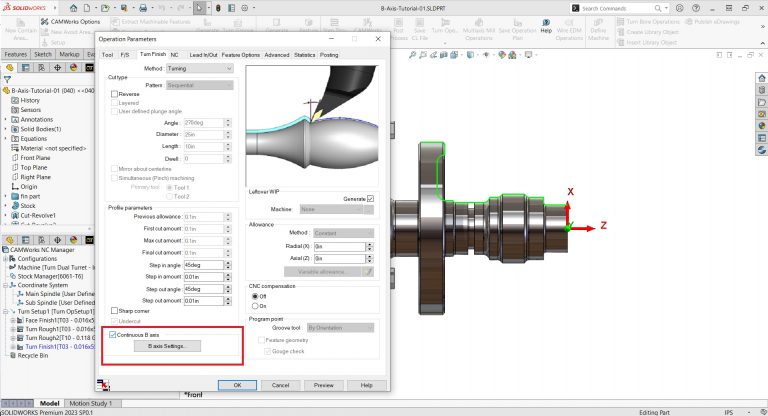Click the Step in angle input field

204,265
